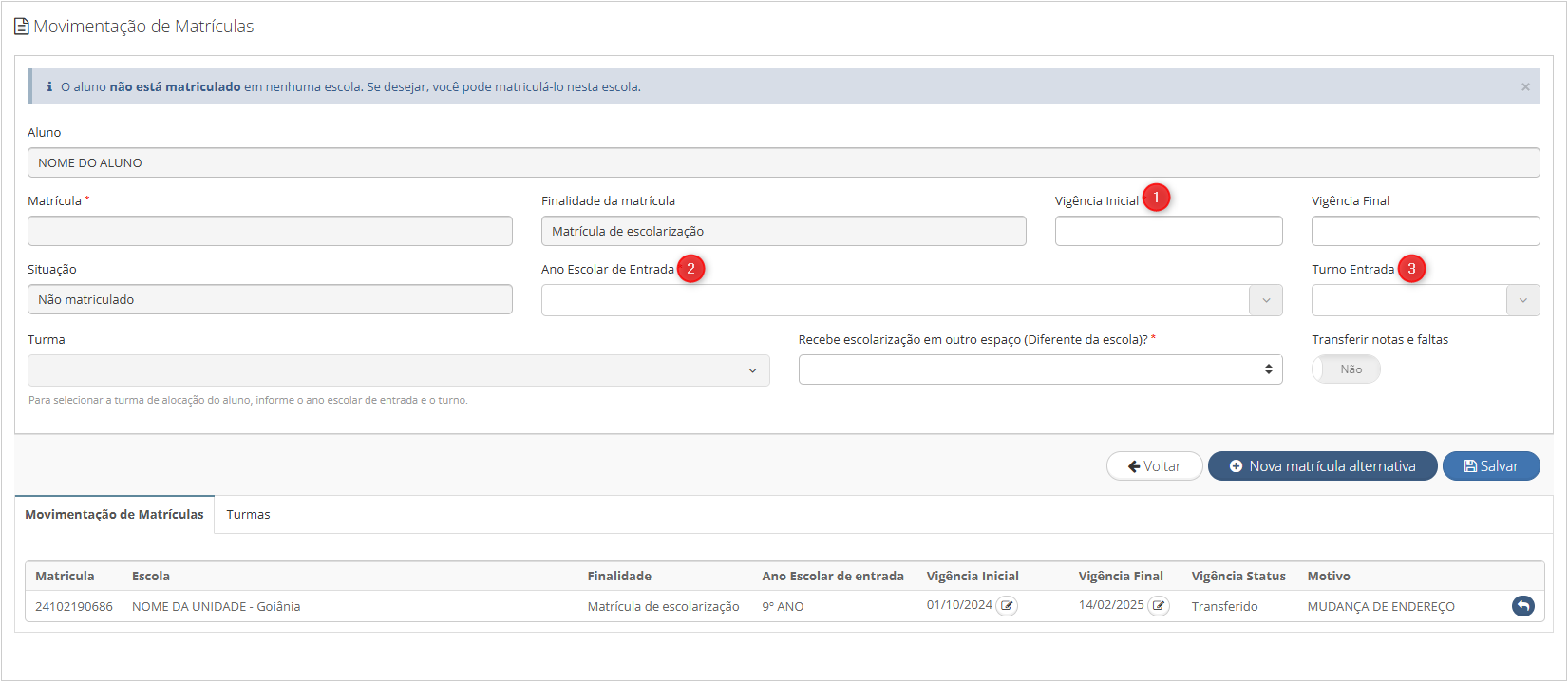Switch to the Turmas tab
This screenshot has height=682, width=1568.
click(248, 514)
